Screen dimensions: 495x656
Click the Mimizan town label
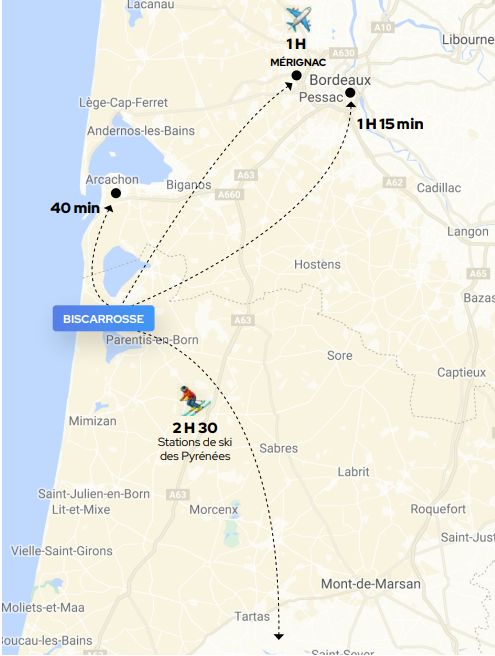click(x=92, y=421)
